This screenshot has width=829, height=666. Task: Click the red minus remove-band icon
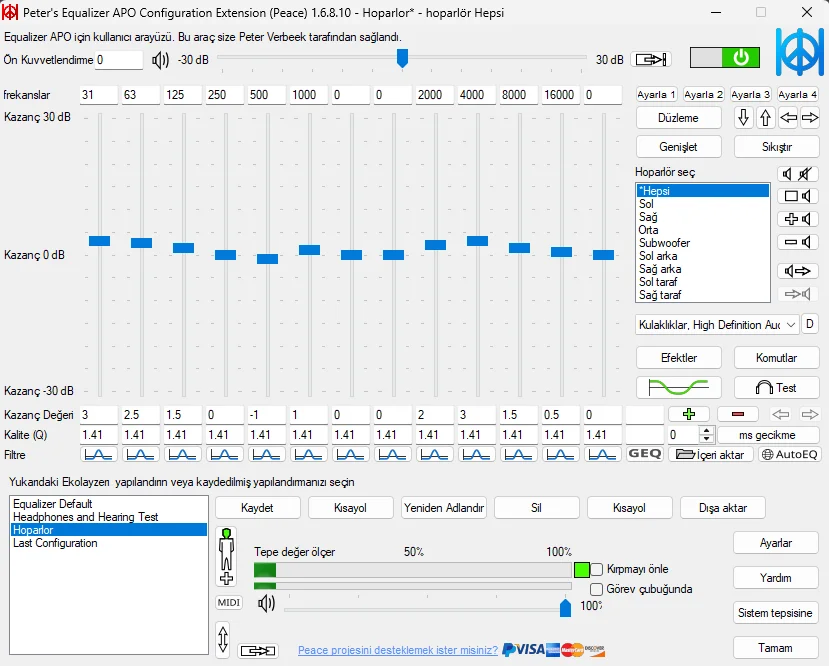point(738,414)
